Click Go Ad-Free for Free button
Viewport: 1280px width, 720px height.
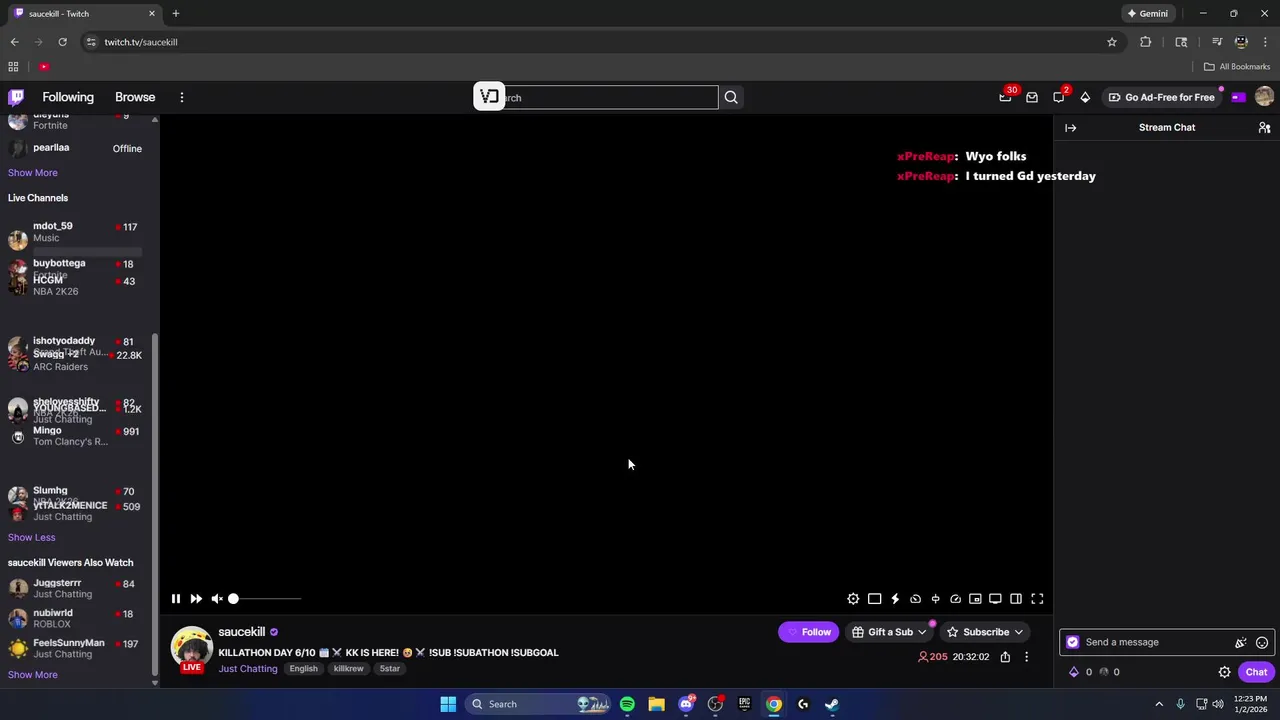(1161, 97)
